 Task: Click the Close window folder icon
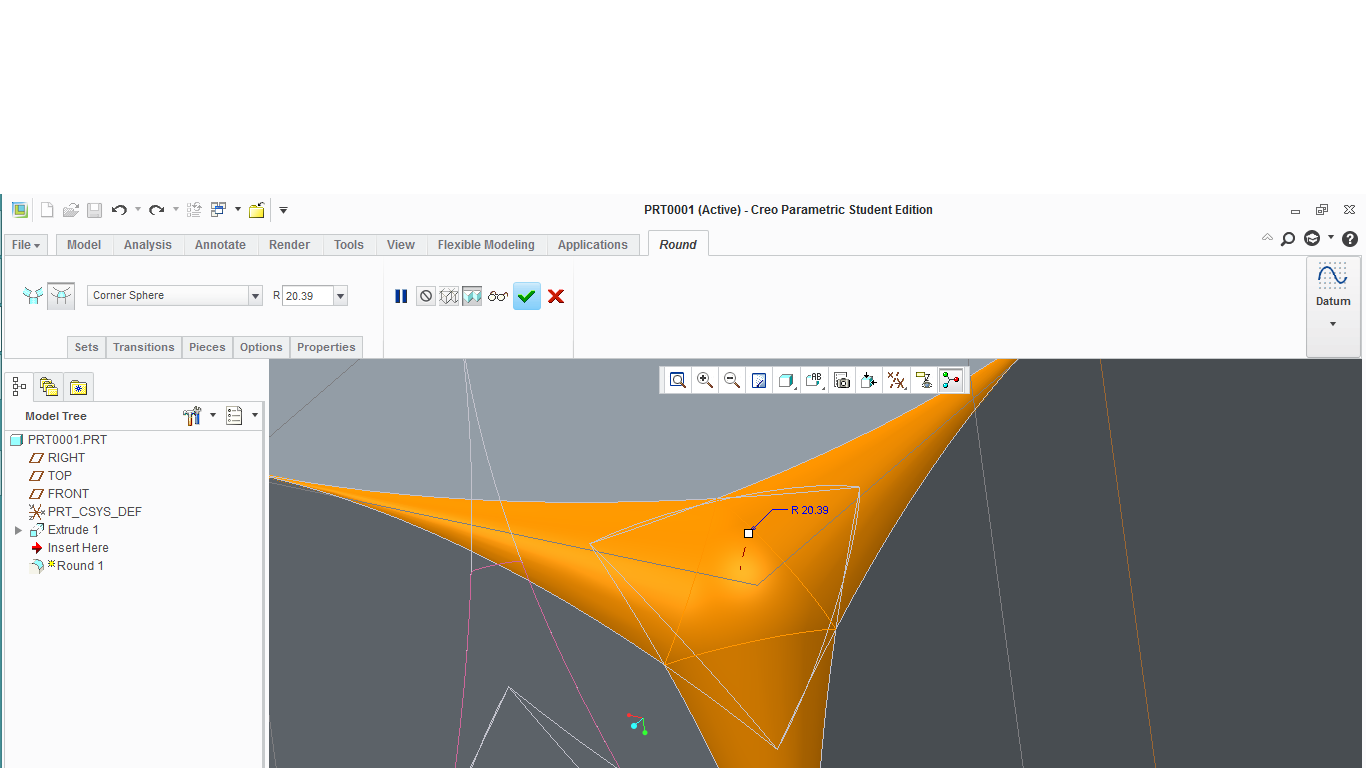[257, 210]
